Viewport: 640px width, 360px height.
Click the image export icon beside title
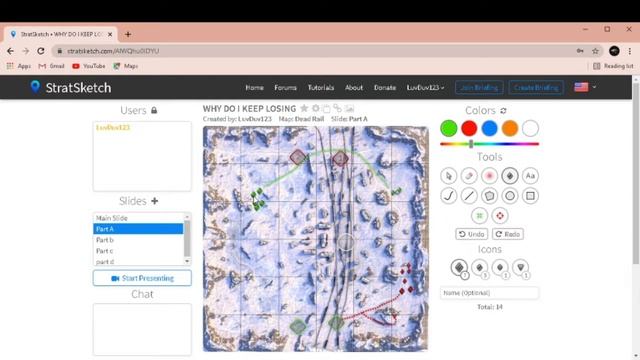349,109
